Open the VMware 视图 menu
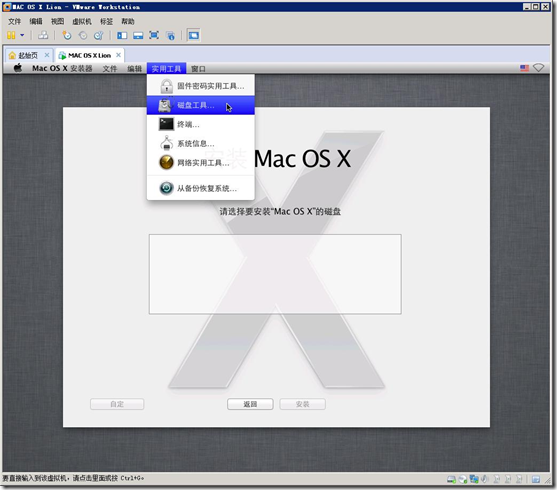The height and width of the screenshot is (490, 557). pos(57,21)
